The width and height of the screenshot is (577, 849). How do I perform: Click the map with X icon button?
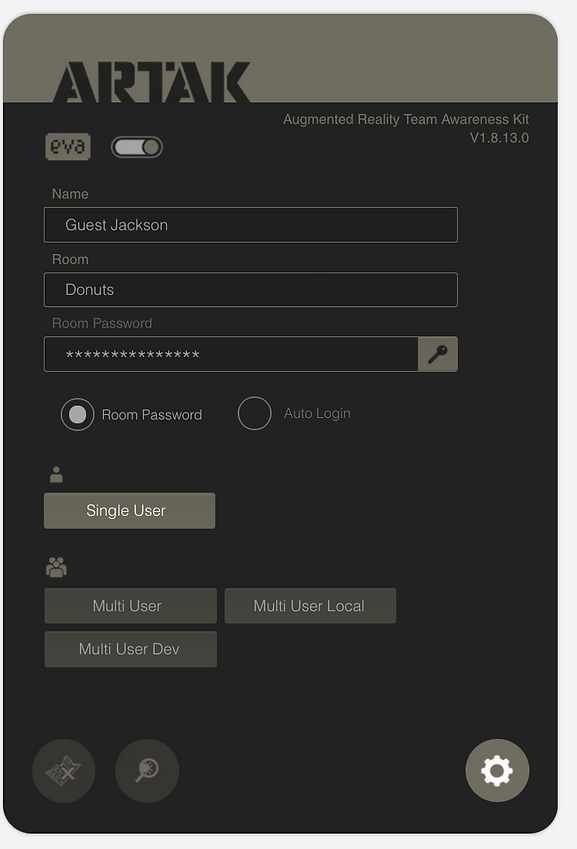coord(64,770)
